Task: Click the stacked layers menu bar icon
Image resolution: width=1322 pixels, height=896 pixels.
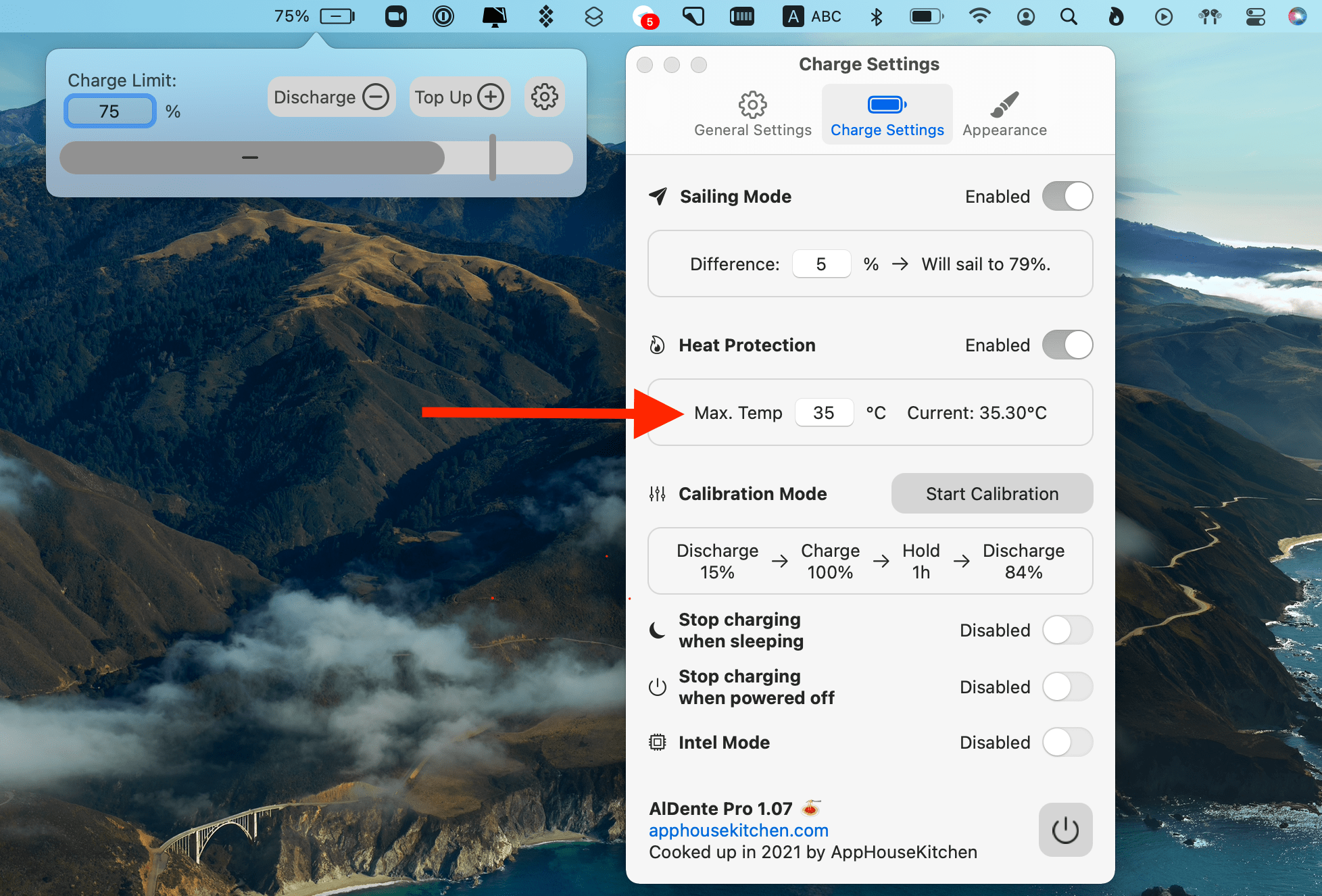Action: [x=593, y=16]
